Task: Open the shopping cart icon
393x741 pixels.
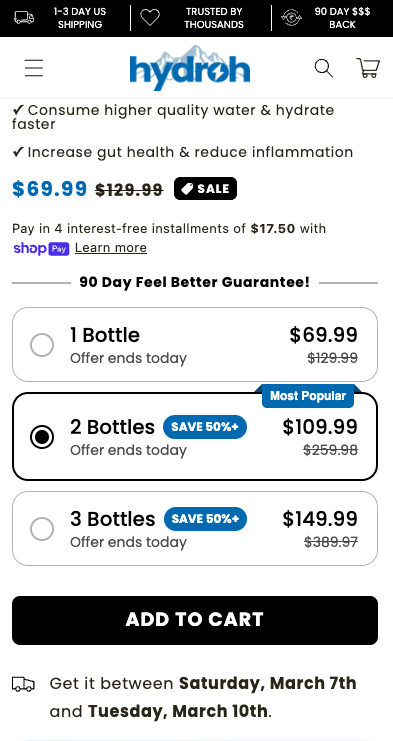Action: [367, 68]
